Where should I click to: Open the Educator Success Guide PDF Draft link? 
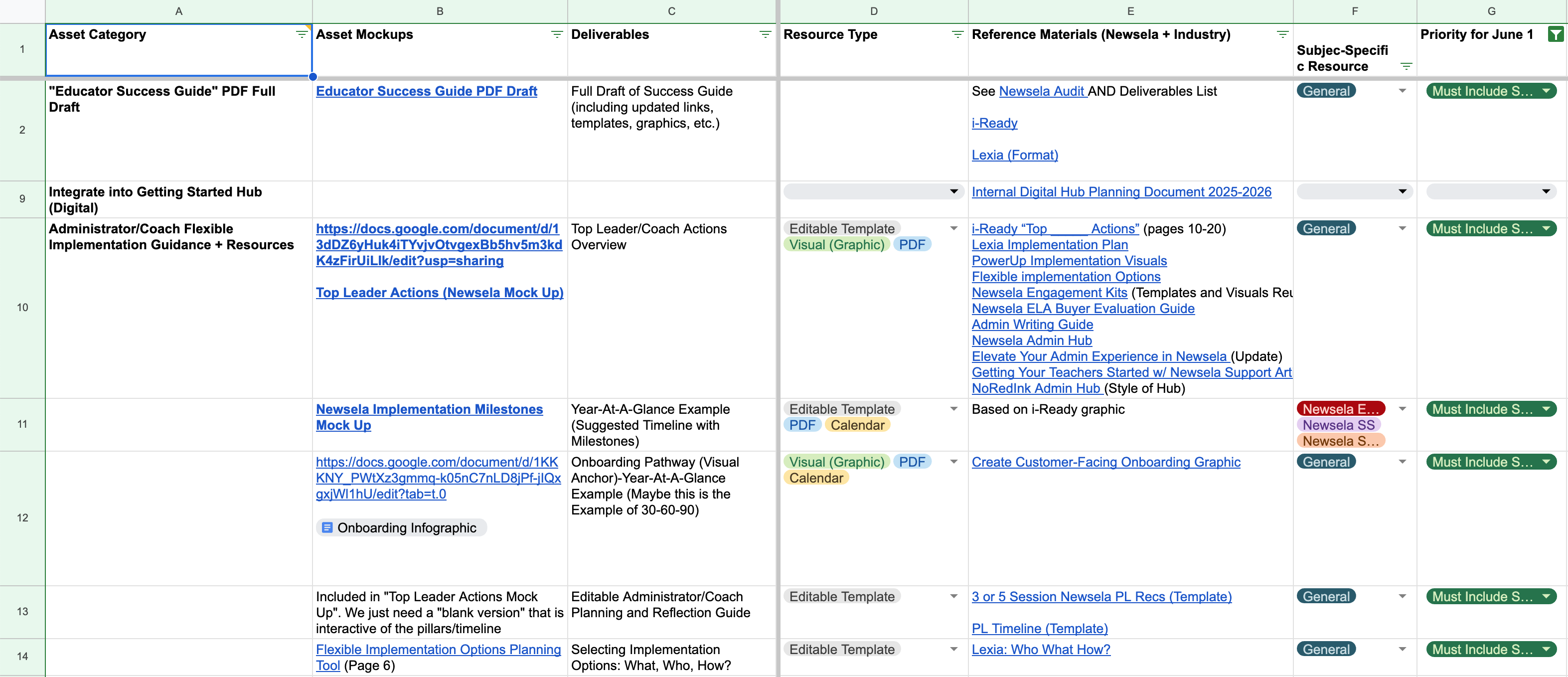point(426,91)
